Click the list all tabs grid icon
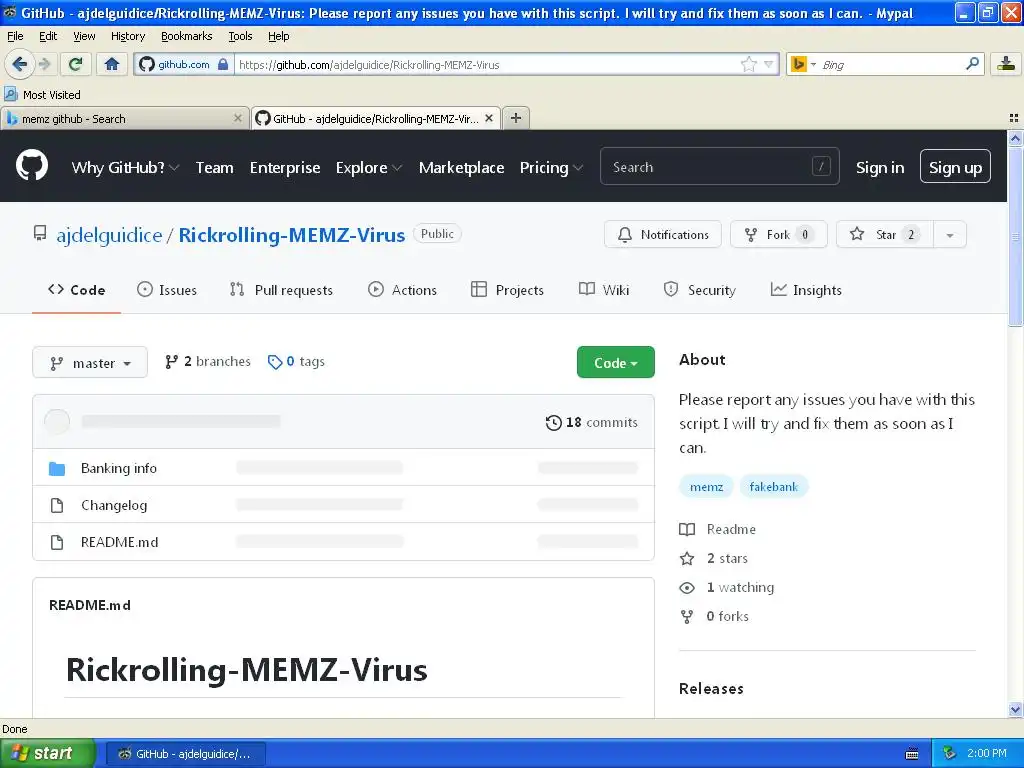 point(1014,118)
